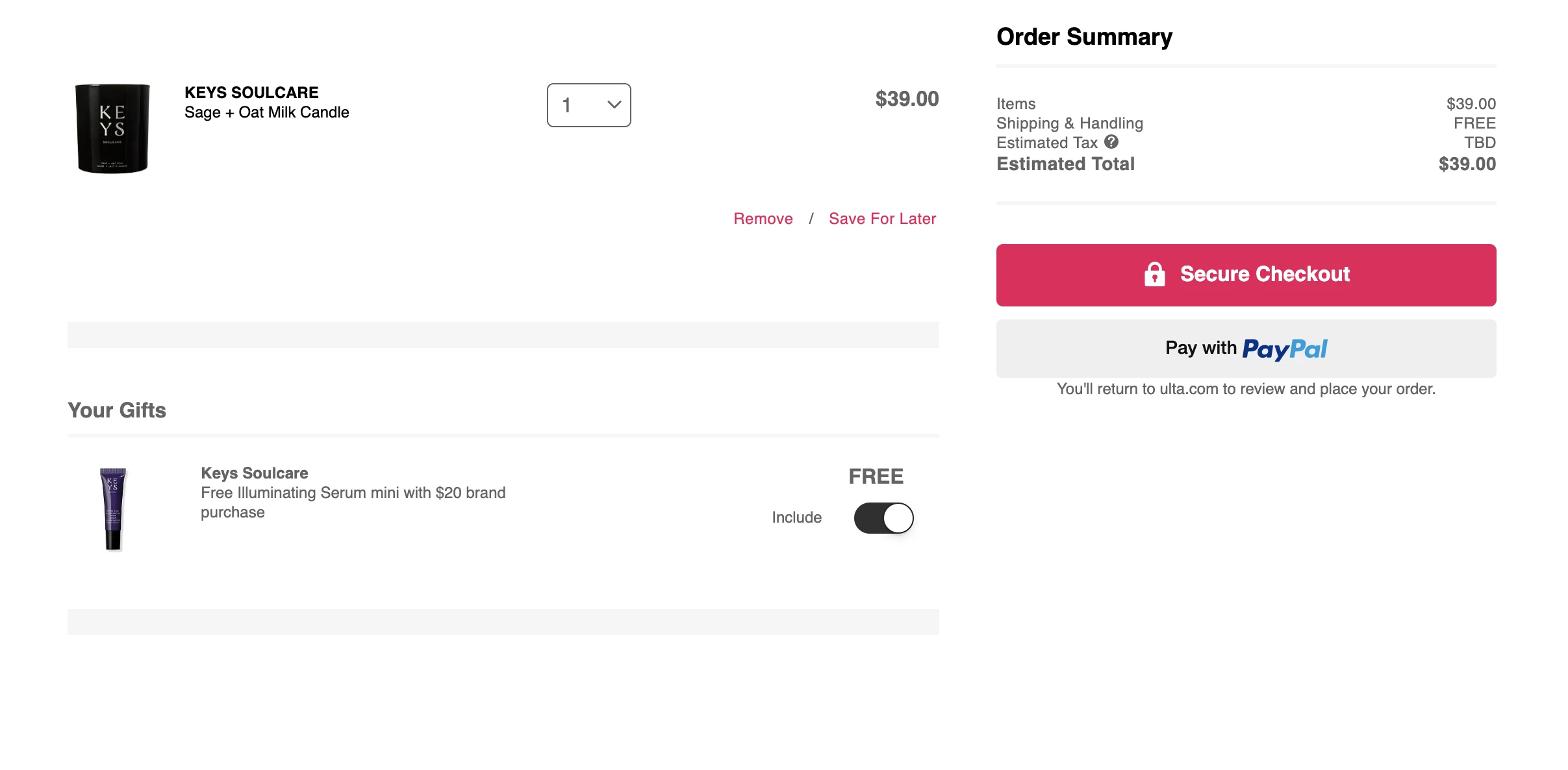Click the KEYS SOULCARE brand name
This screenshot has height=770, width=1568.
251,92
